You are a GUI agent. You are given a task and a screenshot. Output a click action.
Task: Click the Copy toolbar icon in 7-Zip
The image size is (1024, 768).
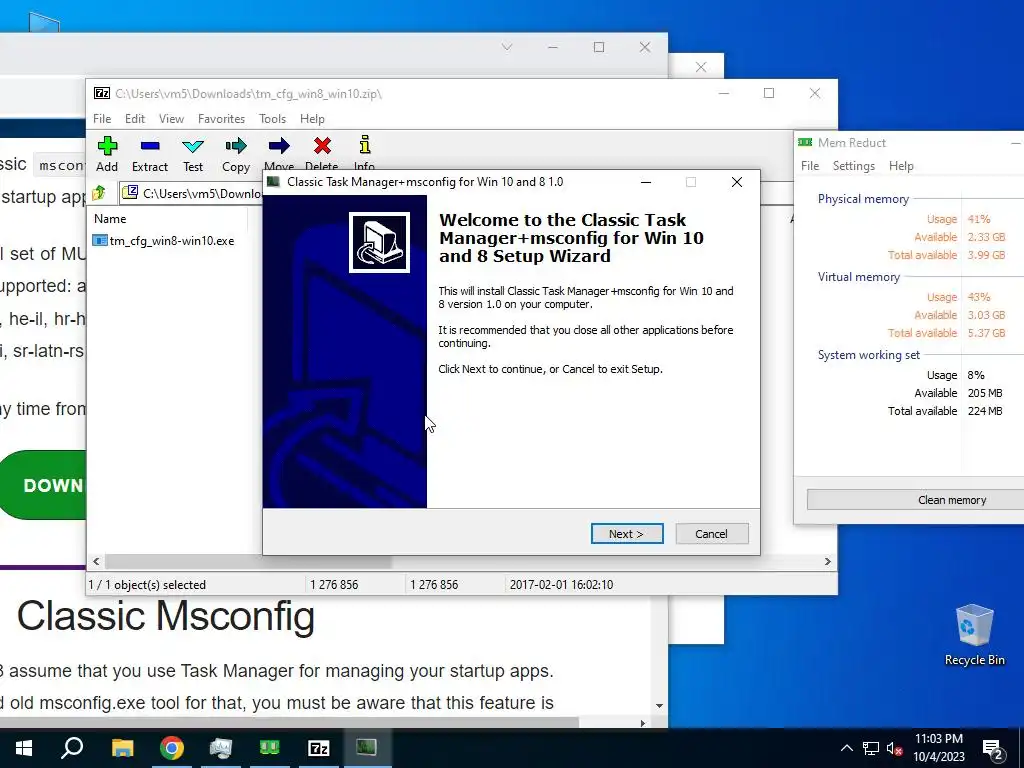click(236, 154)
